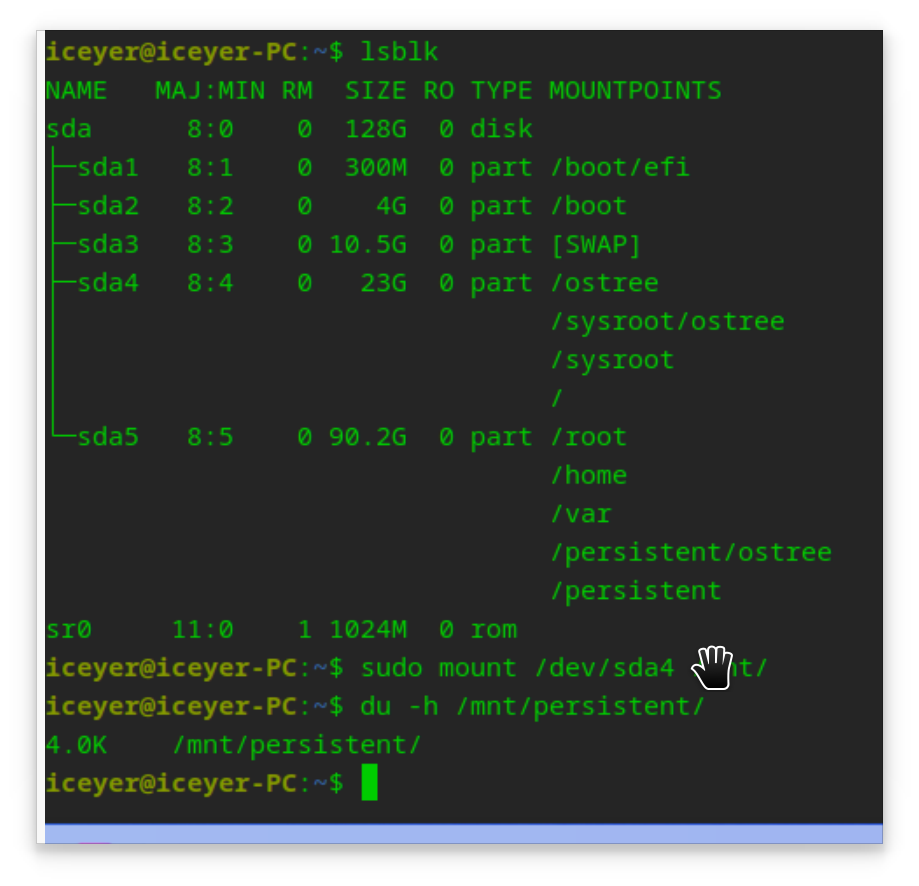This screenshot has height=886, width=919.
Task: Click the du -h command text
Action: tap(399, 706)
